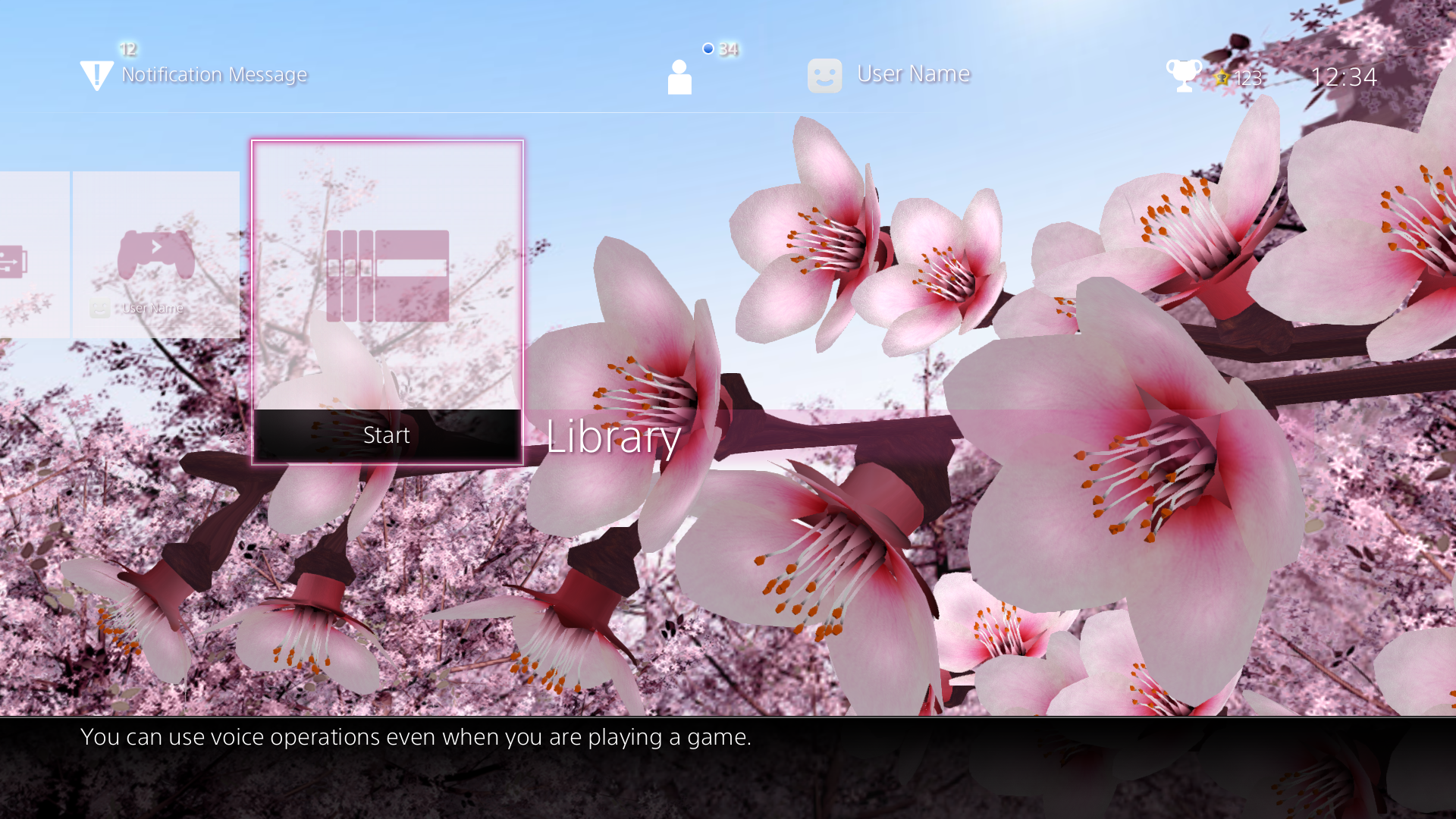Image resolution: width=1456 pixels, height=819 pixels.
Task: Select the trophy level number 123
Action: (x=1247, y=78)
